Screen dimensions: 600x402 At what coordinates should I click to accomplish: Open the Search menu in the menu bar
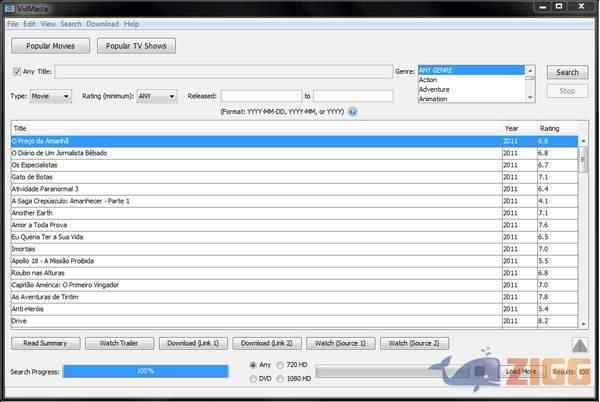coord(71,23)
